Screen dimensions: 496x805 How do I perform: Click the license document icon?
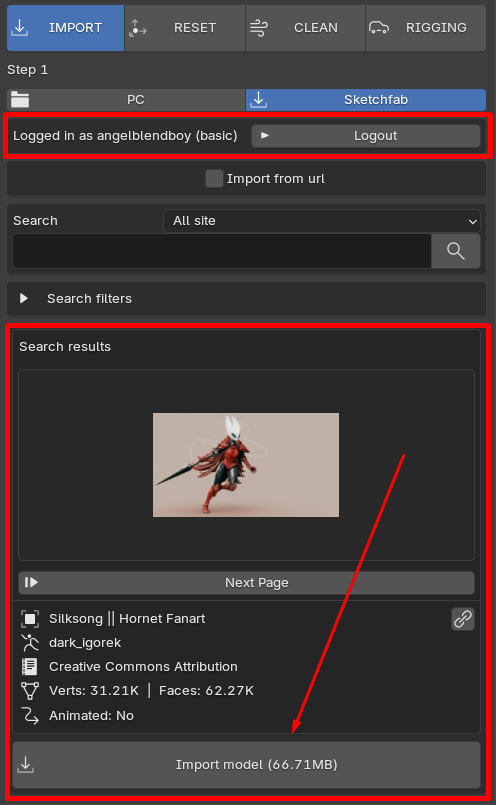30,666
